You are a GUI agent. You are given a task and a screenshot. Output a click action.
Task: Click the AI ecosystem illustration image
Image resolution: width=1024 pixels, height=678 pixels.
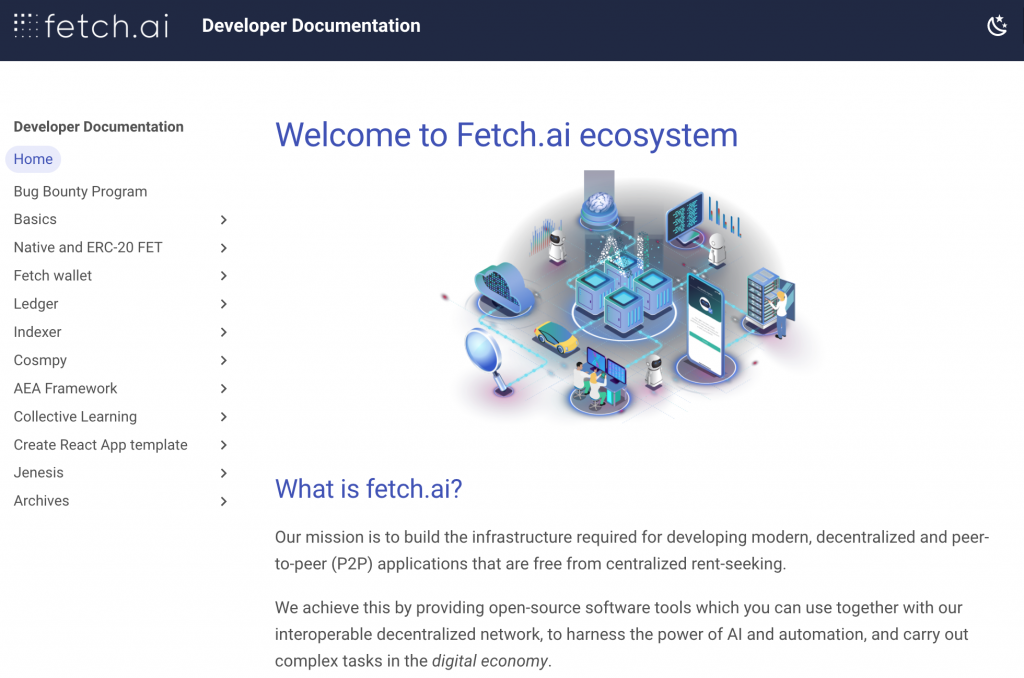point(632,295)
